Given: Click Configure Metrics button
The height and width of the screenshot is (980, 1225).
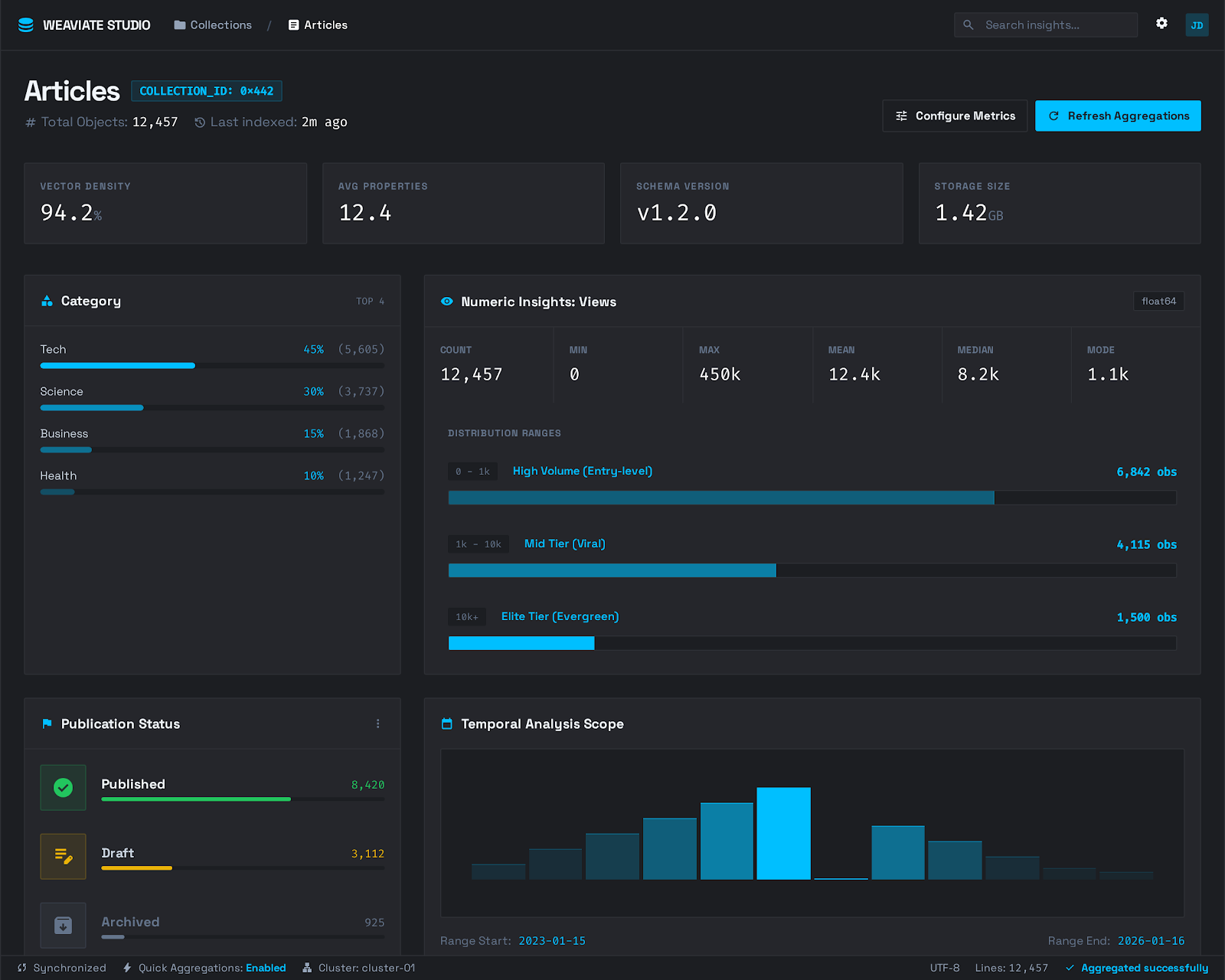Looking at the screenshot, I should (955, 116).
